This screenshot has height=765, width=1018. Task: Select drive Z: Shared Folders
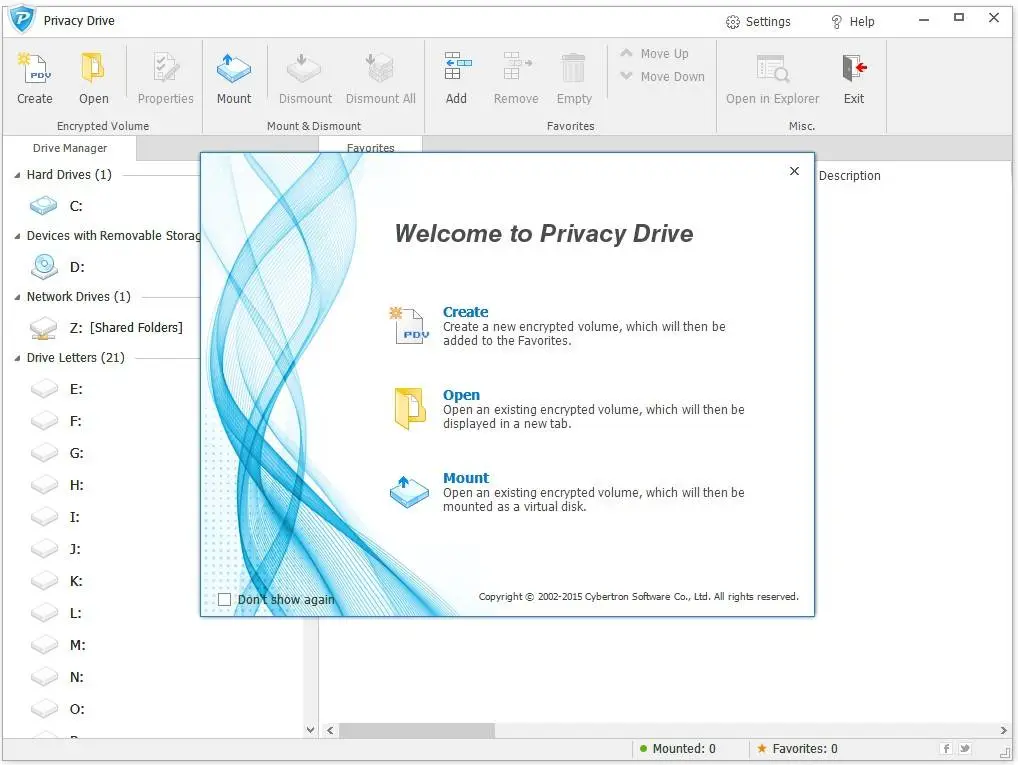pos(120,327)
